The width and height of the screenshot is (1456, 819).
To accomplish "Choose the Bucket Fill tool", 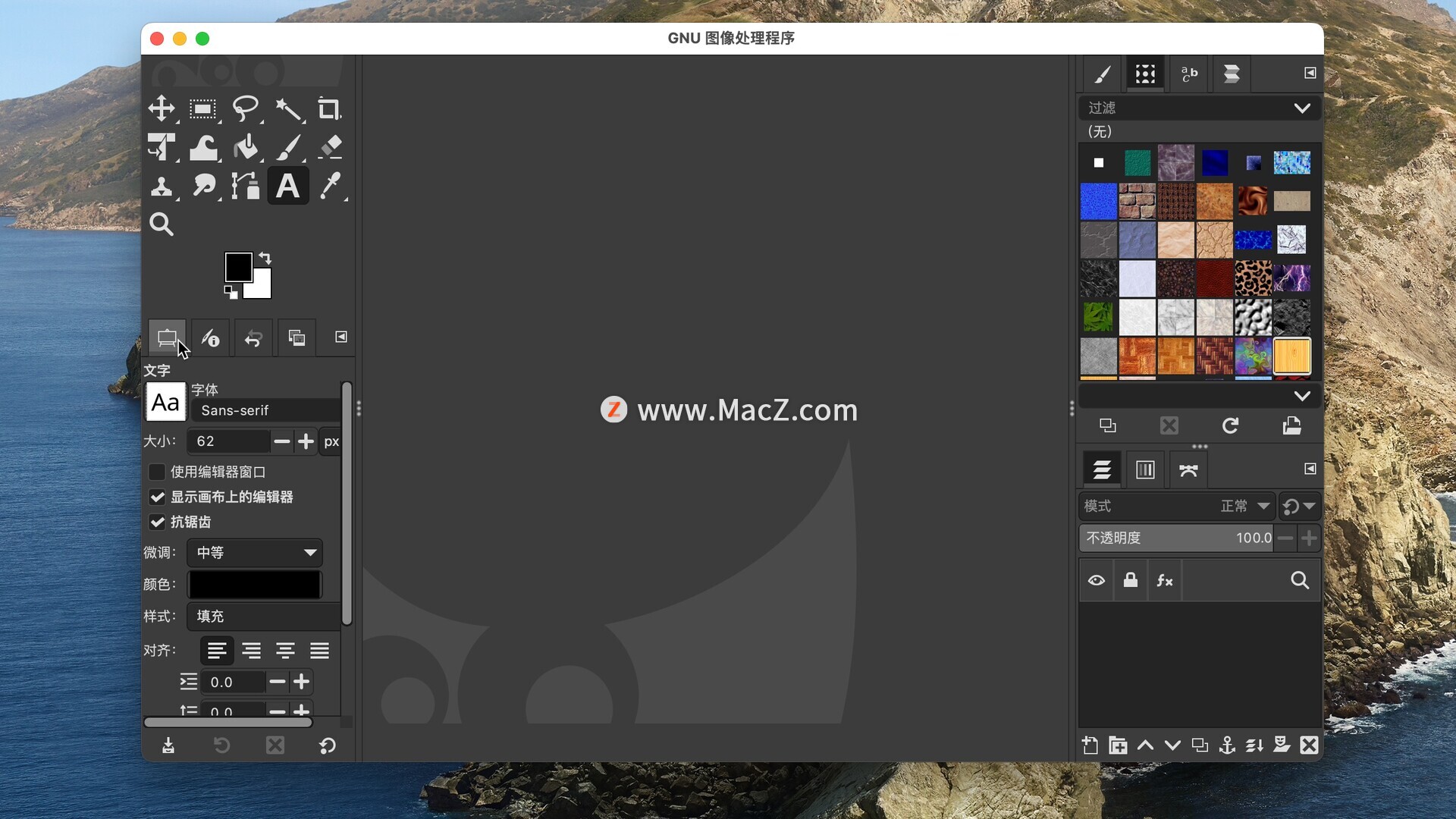I will click(245, 147).
